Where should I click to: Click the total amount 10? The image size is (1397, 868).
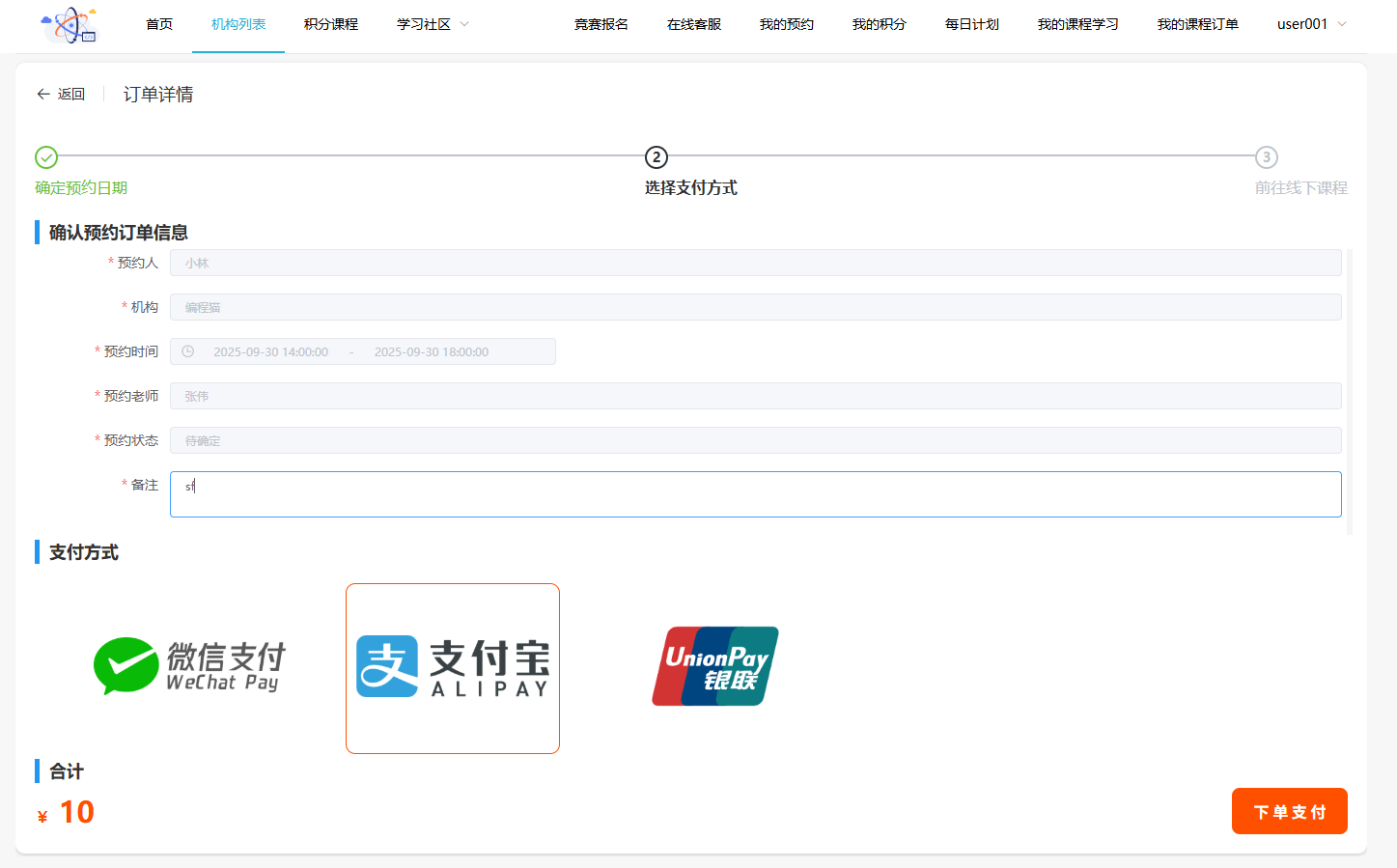(x=77, y=812)
